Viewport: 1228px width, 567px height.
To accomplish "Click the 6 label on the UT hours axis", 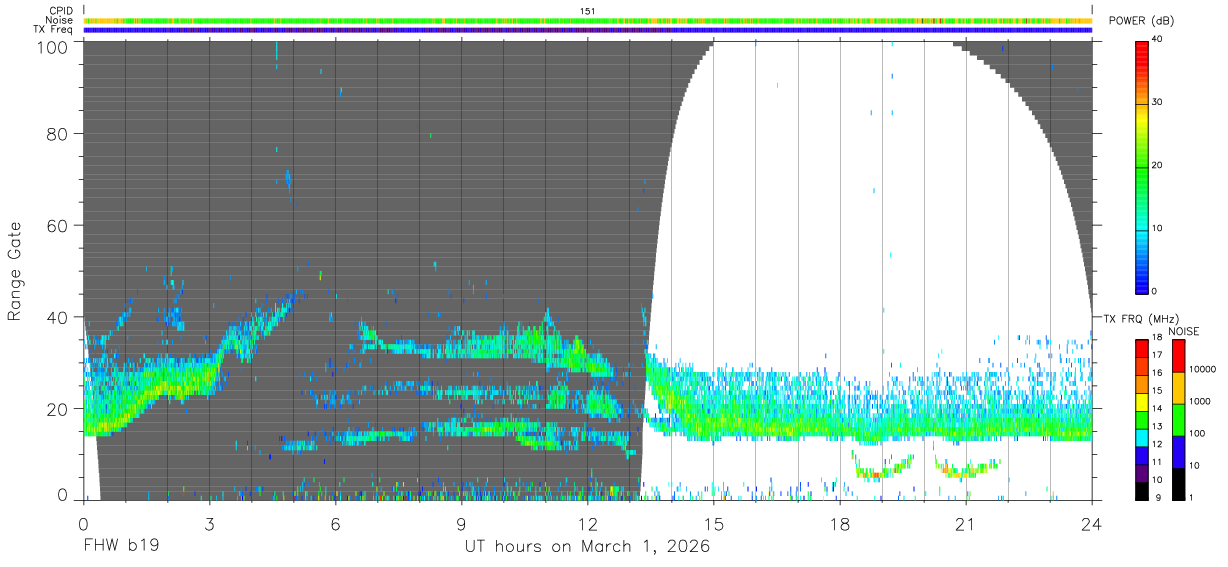I will click(336, 523).
